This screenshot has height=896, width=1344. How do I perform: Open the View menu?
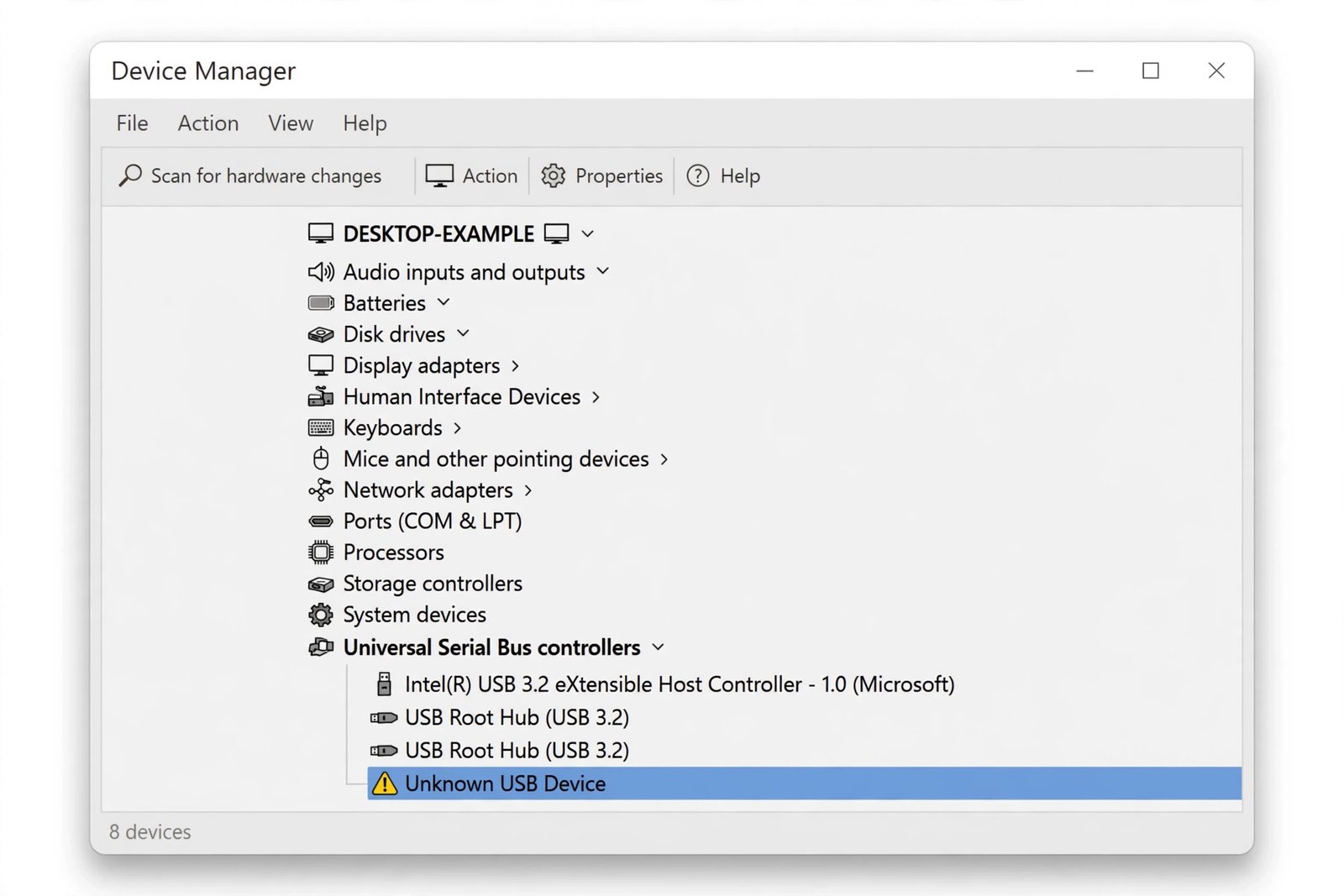291,123
